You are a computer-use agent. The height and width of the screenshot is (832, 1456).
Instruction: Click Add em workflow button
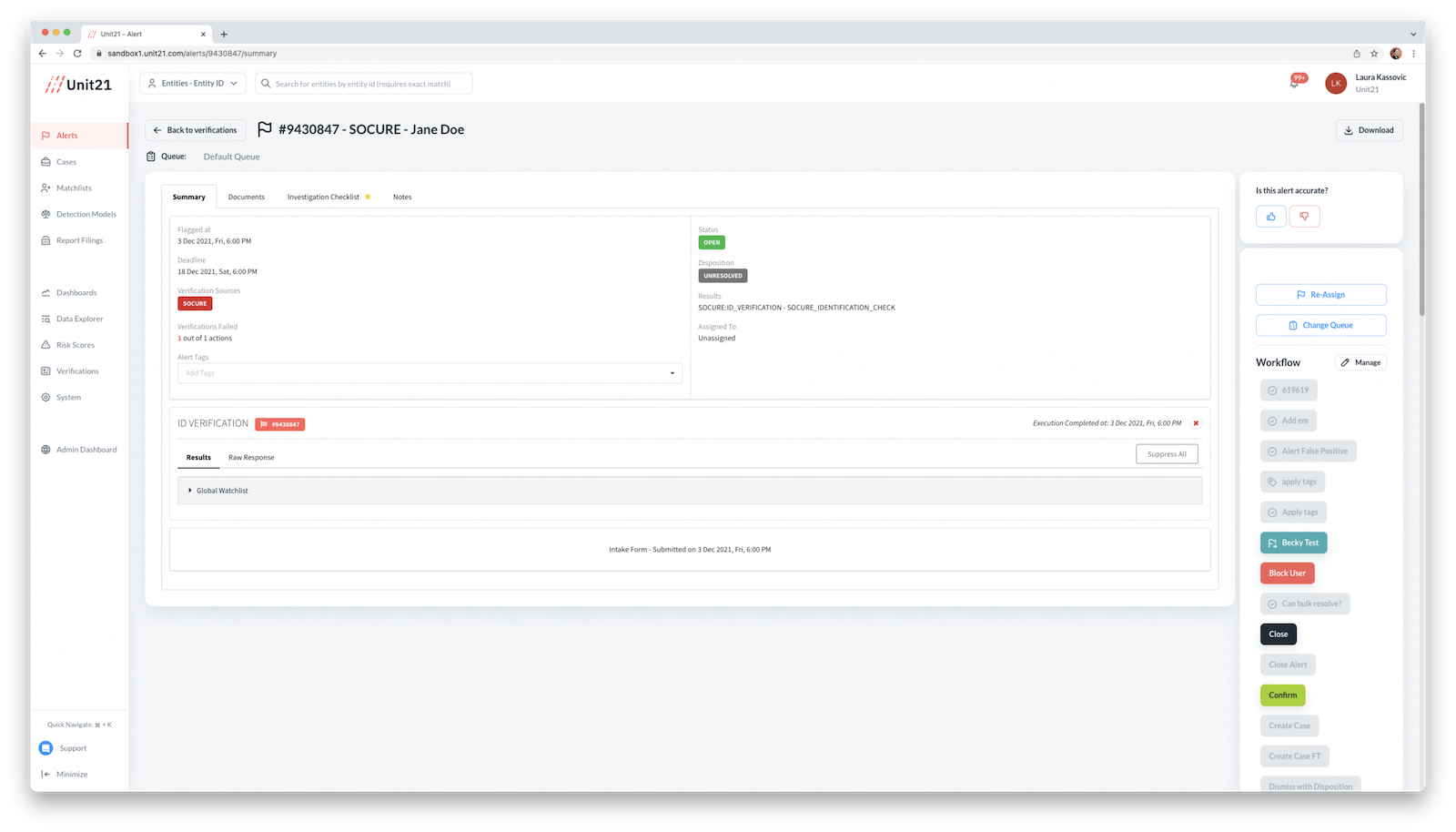1289,421
